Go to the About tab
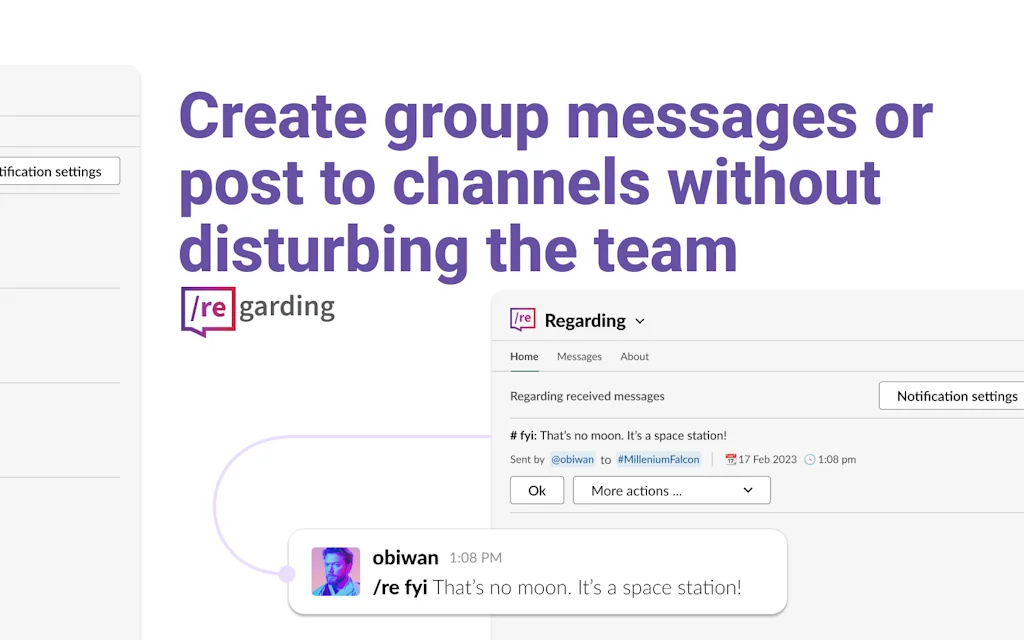This screenshot has height=640, width=1024. click(x=634, y=356)
